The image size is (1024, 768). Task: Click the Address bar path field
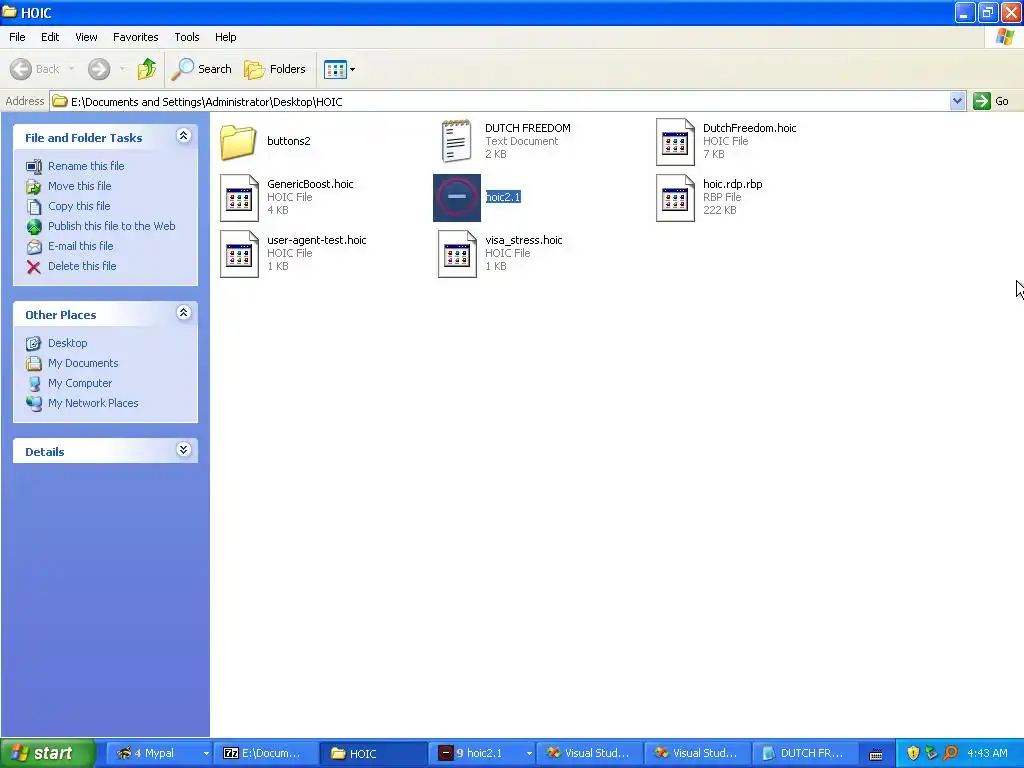(500, 101)
